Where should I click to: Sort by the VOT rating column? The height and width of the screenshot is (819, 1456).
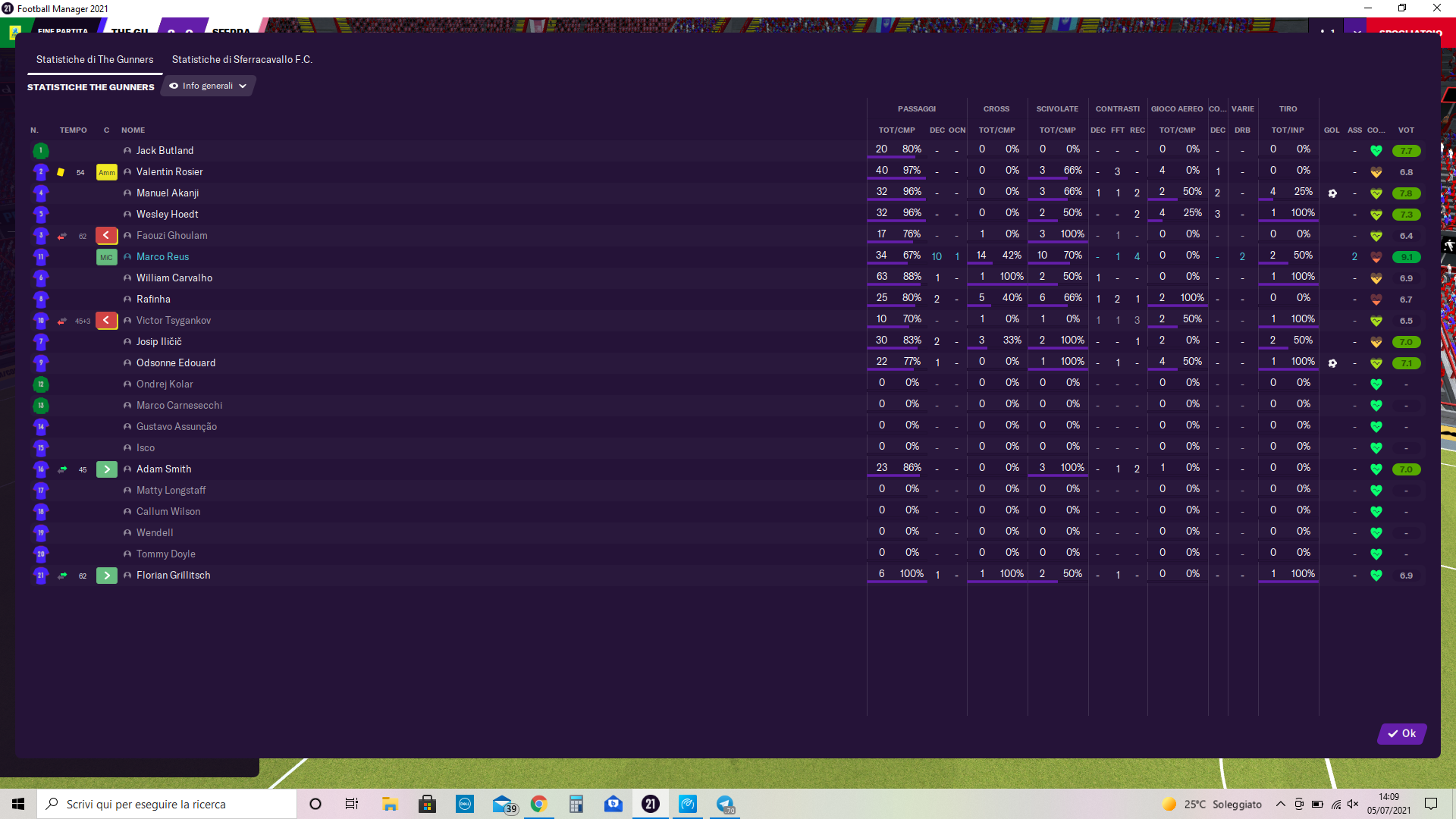coord(1406,130)
